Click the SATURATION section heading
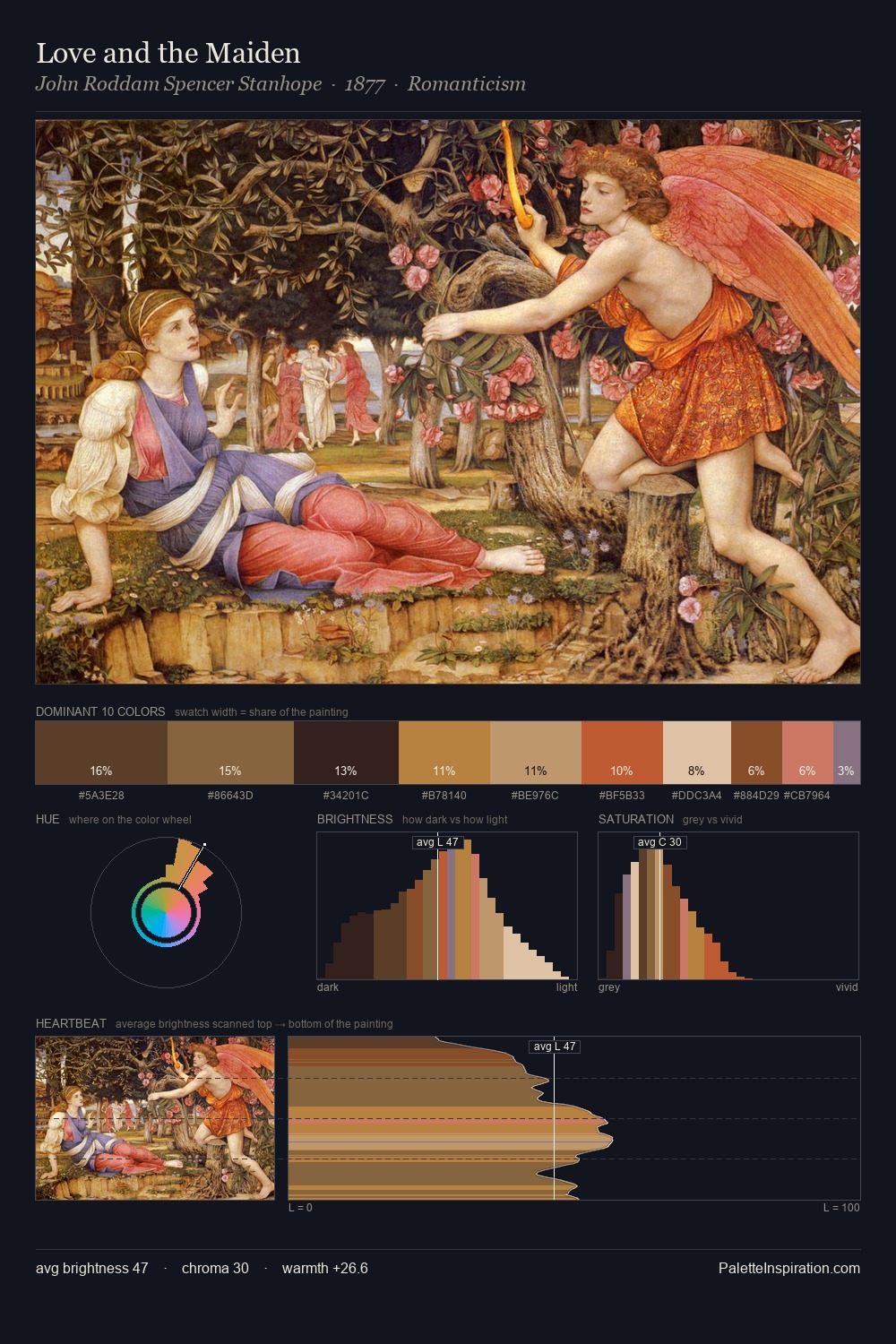896x1344 pixels. click(x=636, y=819)
